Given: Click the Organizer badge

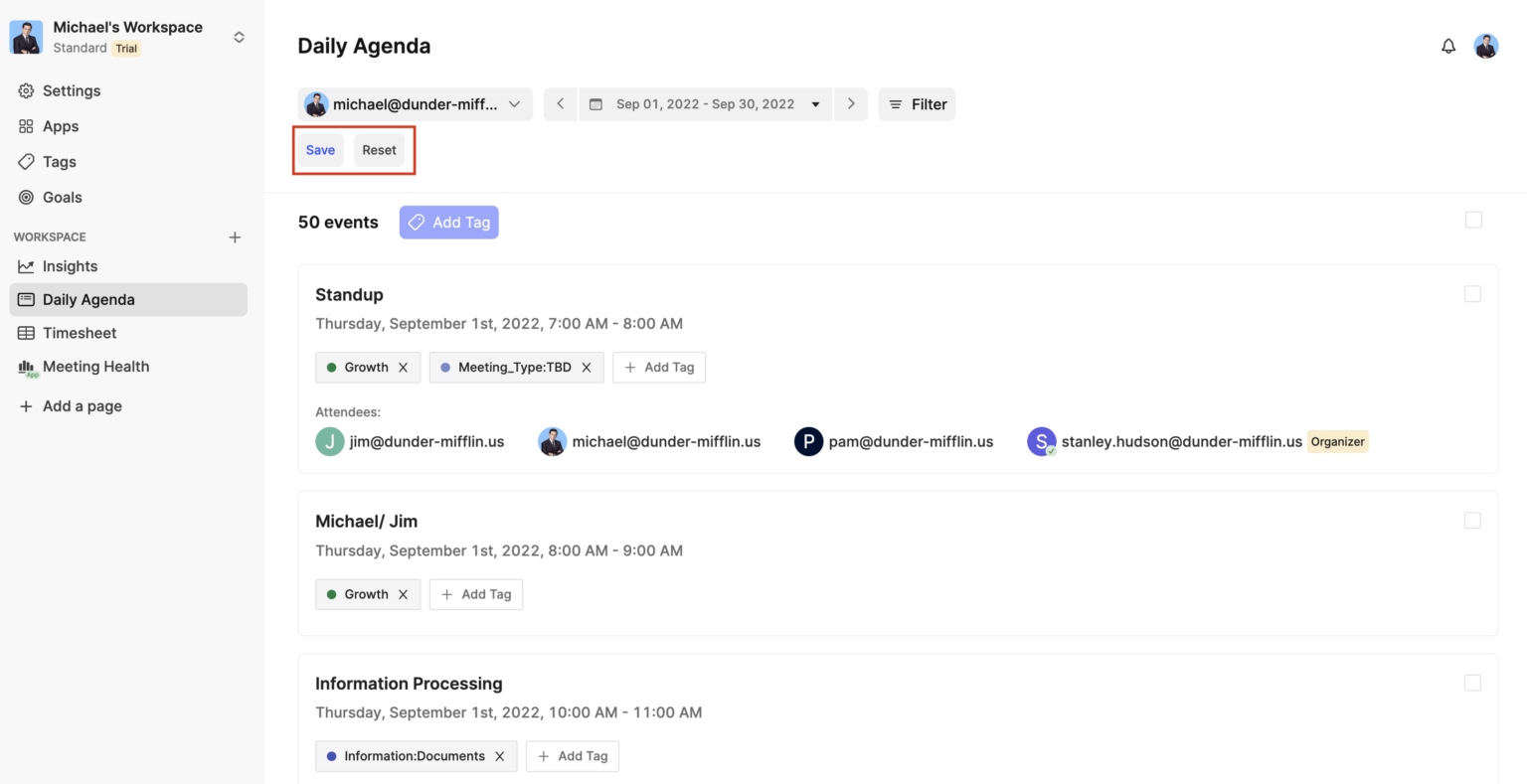Looking at the screenshot, I should tap(1337, 442).
